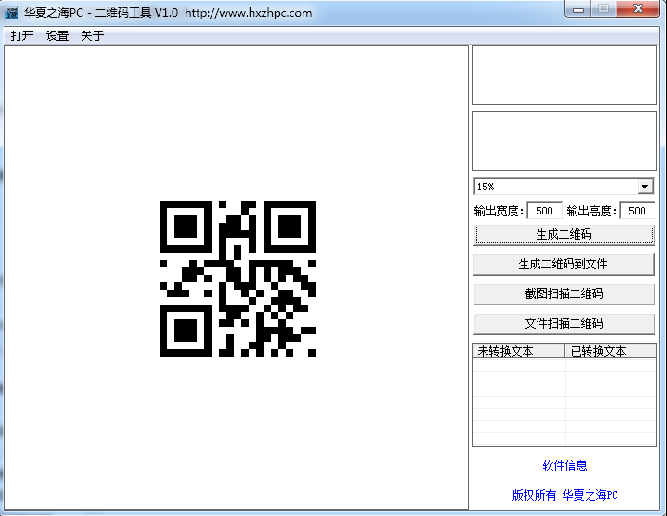Click the top empty text box

pyautogui.click(x=564, y=75)
